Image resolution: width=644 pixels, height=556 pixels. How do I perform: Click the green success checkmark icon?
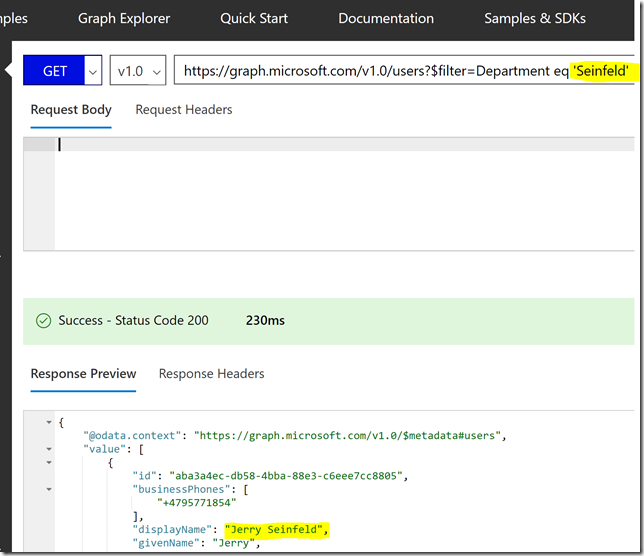(44, 320)
